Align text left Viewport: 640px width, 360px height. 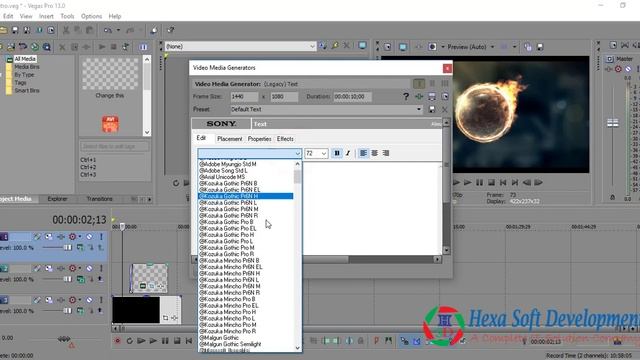(363, 153)
